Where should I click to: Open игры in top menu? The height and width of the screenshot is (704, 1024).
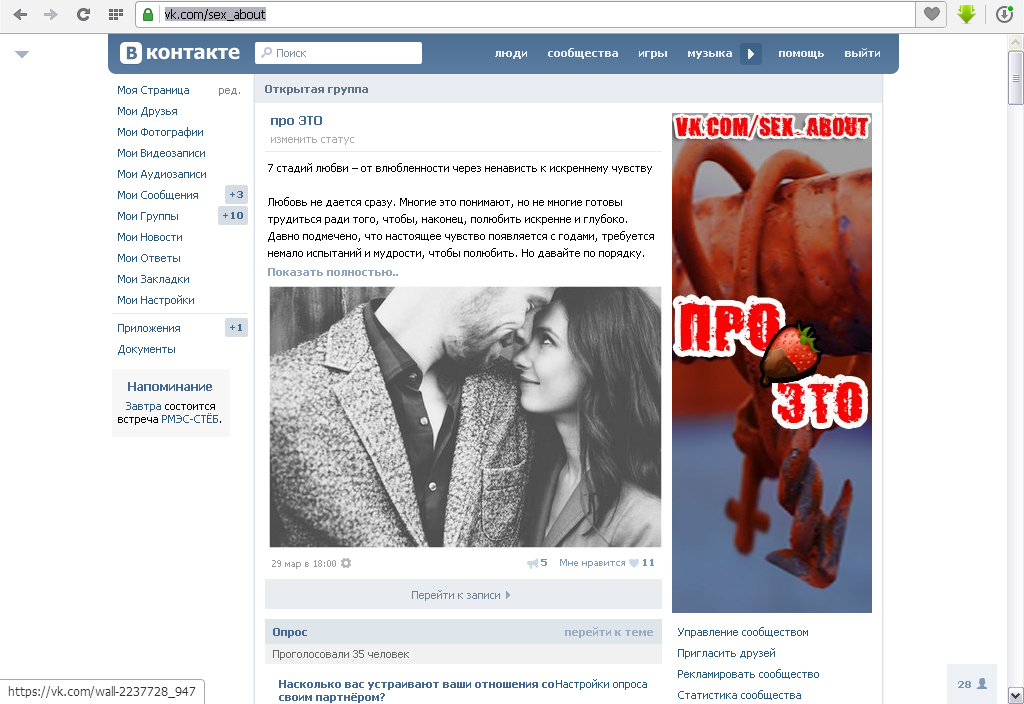pos(652,53)
